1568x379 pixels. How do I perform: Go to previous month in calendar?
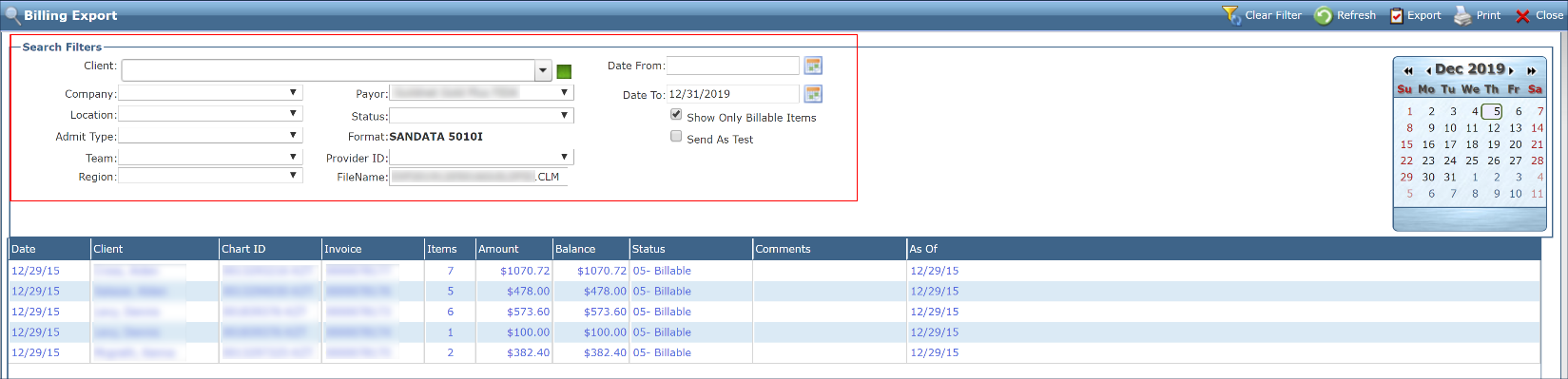[1428, 70]
